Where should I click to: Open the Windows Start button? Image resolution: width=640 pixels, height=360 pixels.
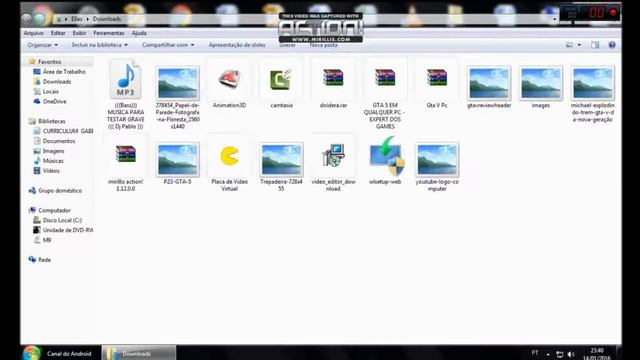pyautogui.click(x=31, y=353)
